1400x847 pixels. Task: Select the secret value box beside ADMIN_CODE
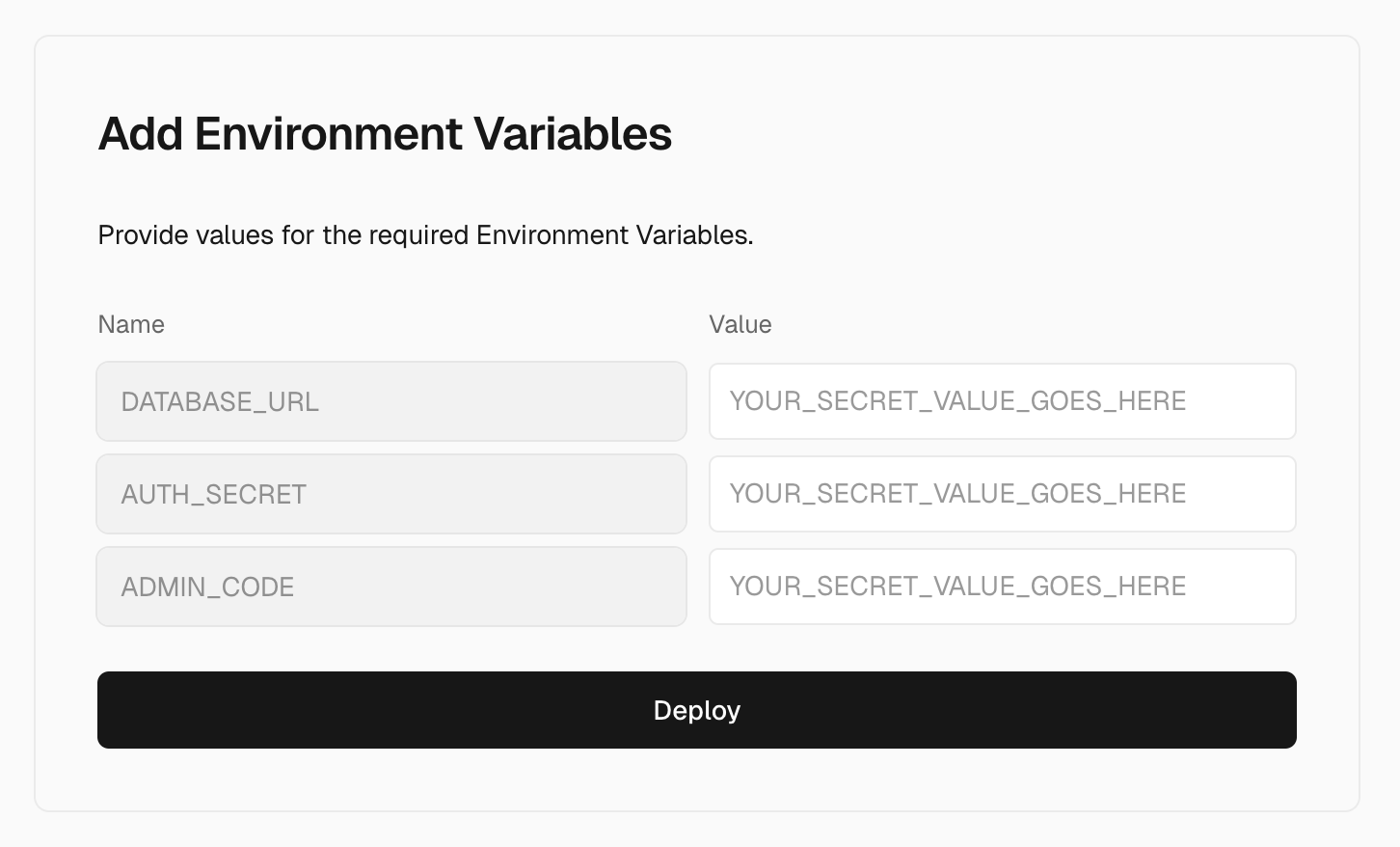pos(1002,587)
